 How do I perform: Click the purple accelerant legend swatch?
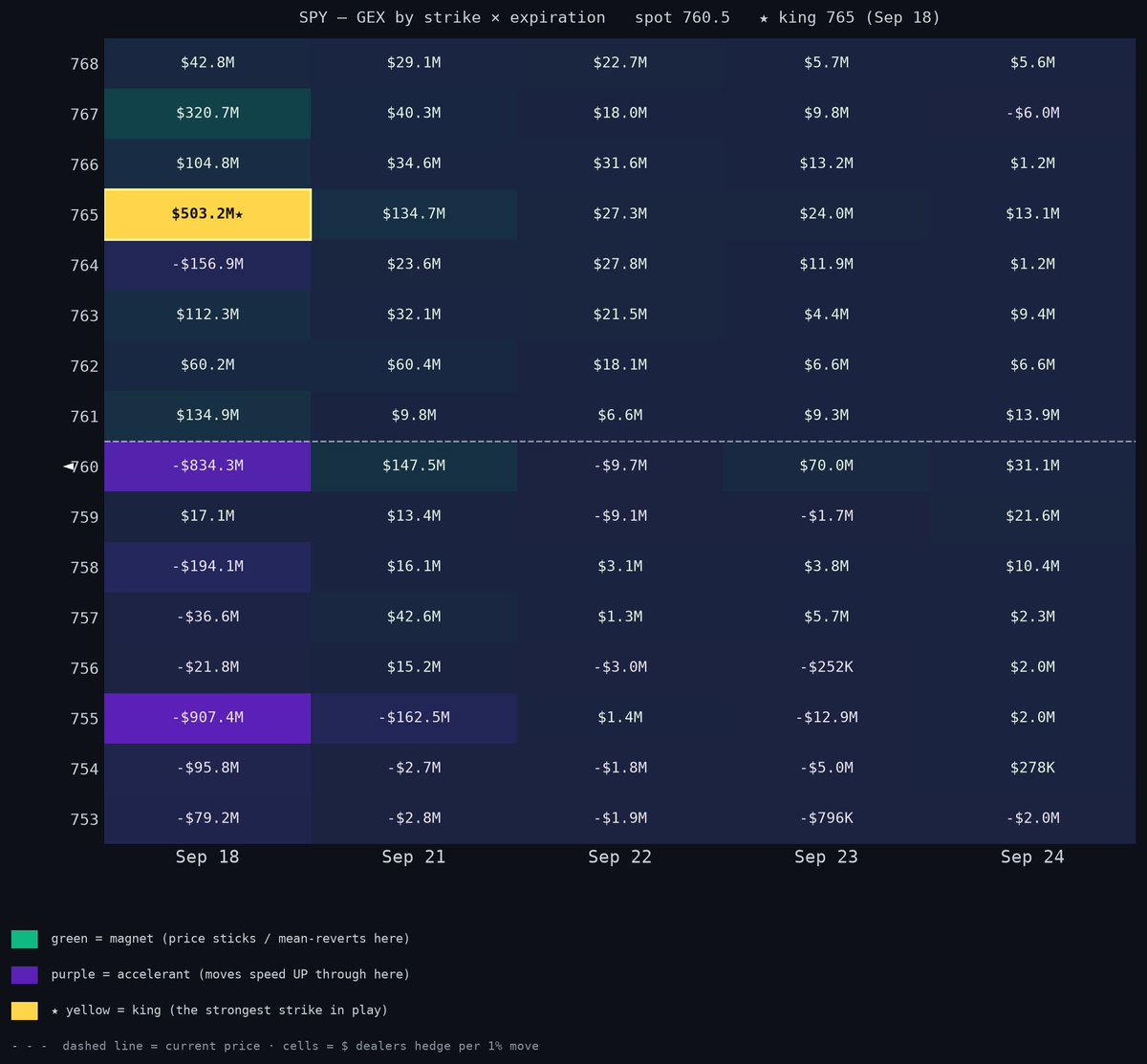point(25,974)
